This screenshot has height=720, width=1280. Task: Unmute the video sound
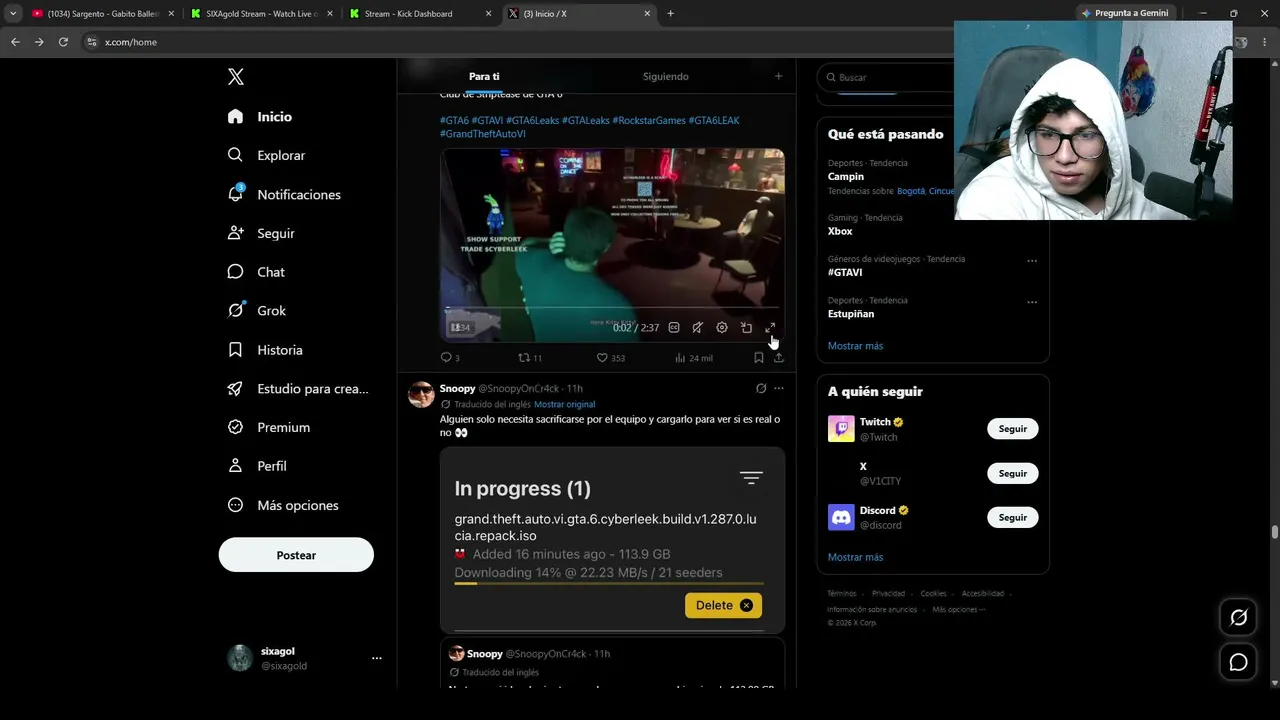click(698, 328)
